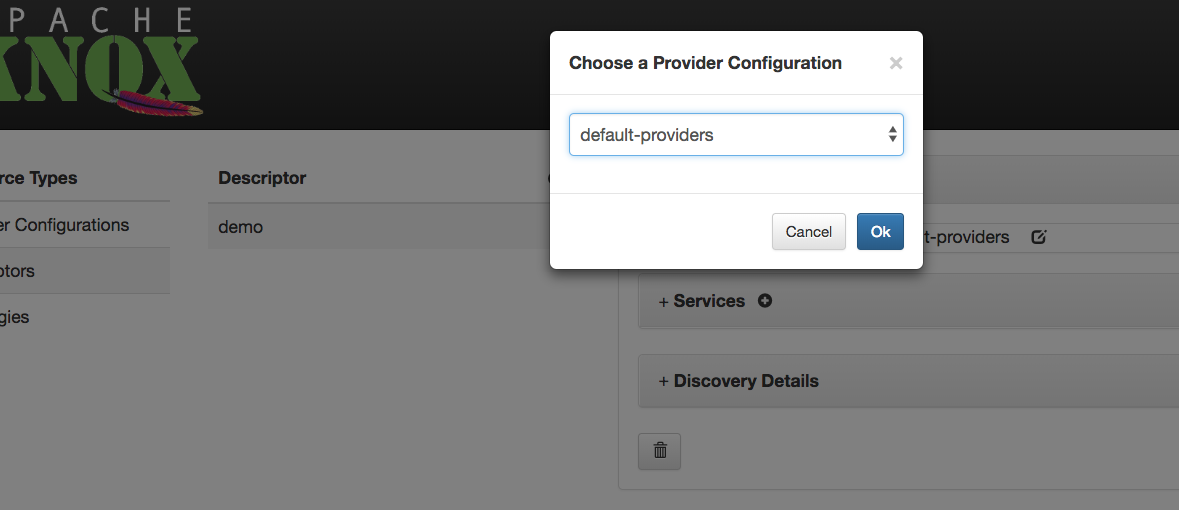Confirm selection with Ok button
Screen dimensions: 1179x510
[x=880, y=231]
